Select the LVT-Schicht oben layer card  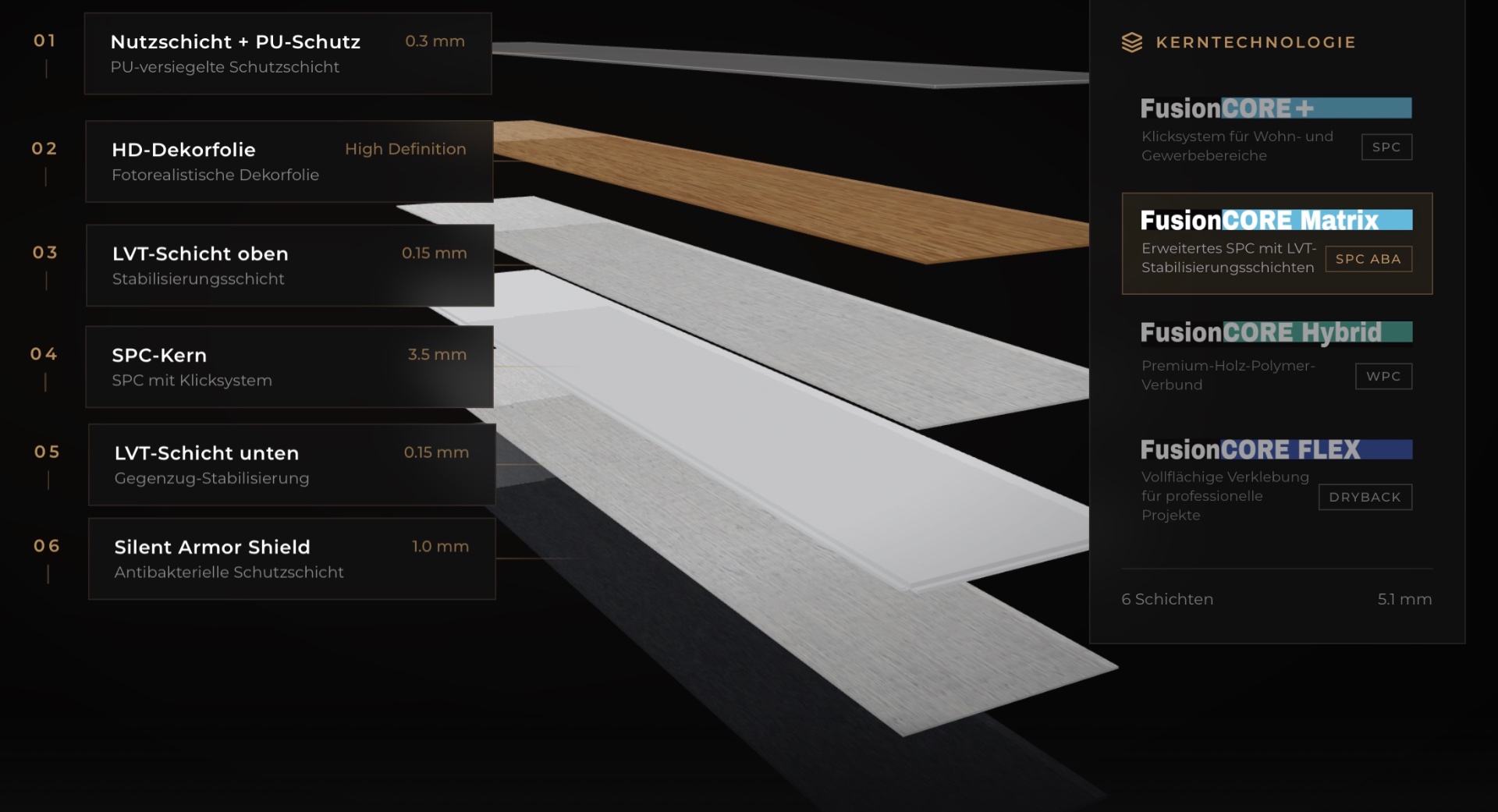289,265
